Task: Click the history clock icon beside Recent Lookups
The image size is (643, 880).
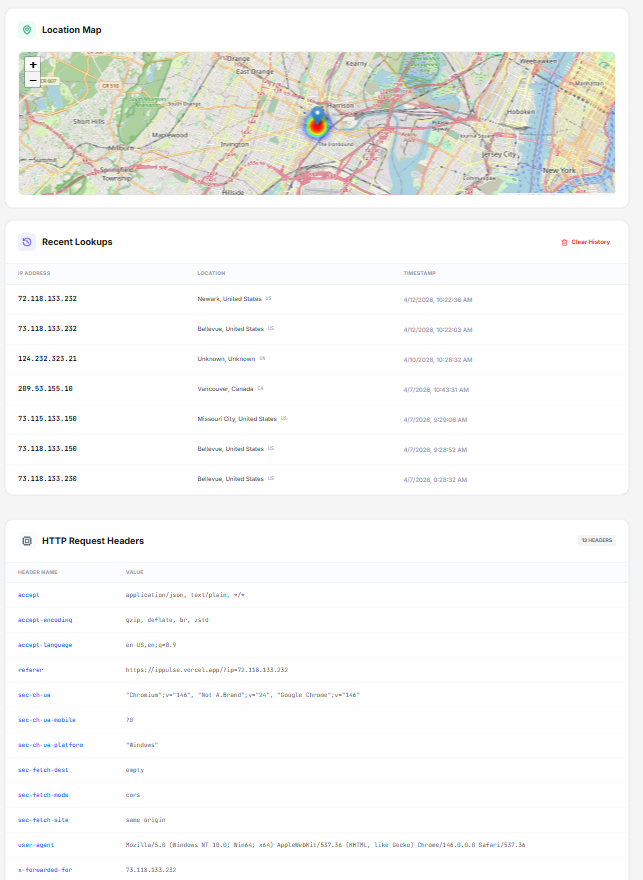Action: coord(27,242)
